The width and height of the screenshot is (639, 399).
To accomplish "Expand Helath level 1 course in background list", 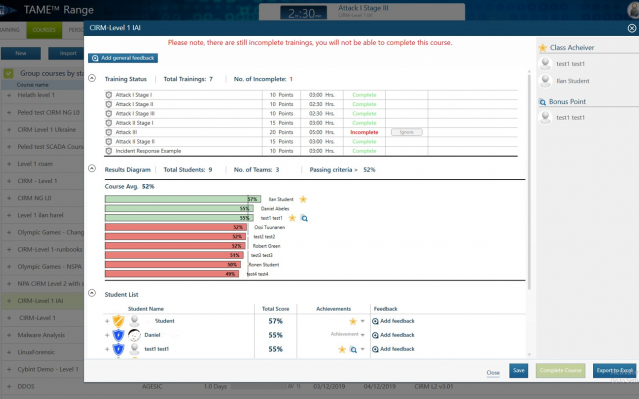I will tap(9, 95).
